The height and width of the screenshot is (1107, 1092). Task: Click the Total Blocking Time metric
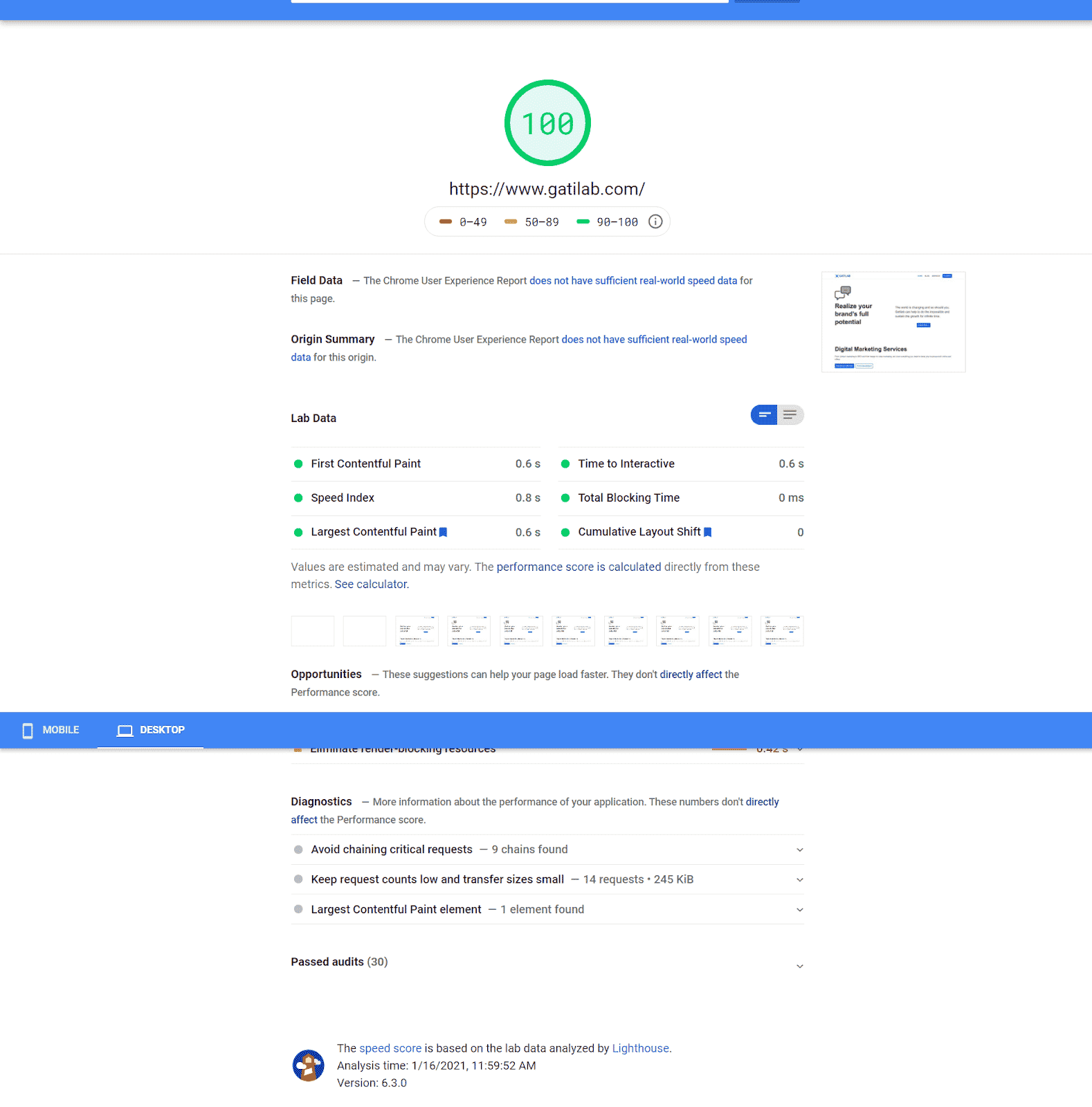pyautogui.click(x=681, y=498)
